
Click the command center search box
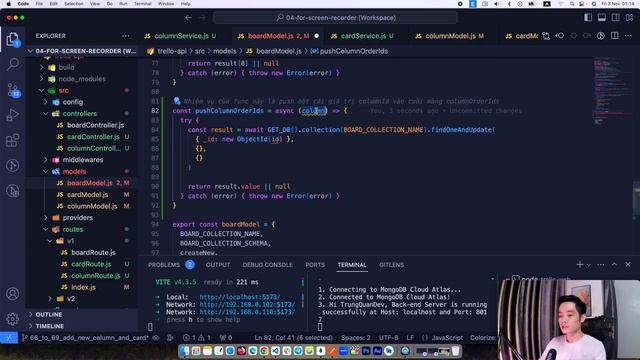(335, 18)
